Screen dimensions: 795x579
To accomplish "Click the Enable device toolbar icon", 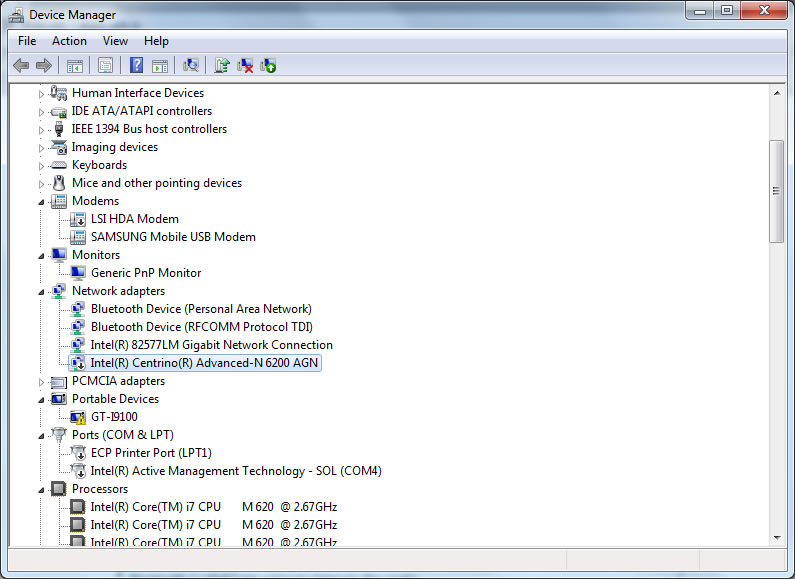I will [x=268, y=65].
